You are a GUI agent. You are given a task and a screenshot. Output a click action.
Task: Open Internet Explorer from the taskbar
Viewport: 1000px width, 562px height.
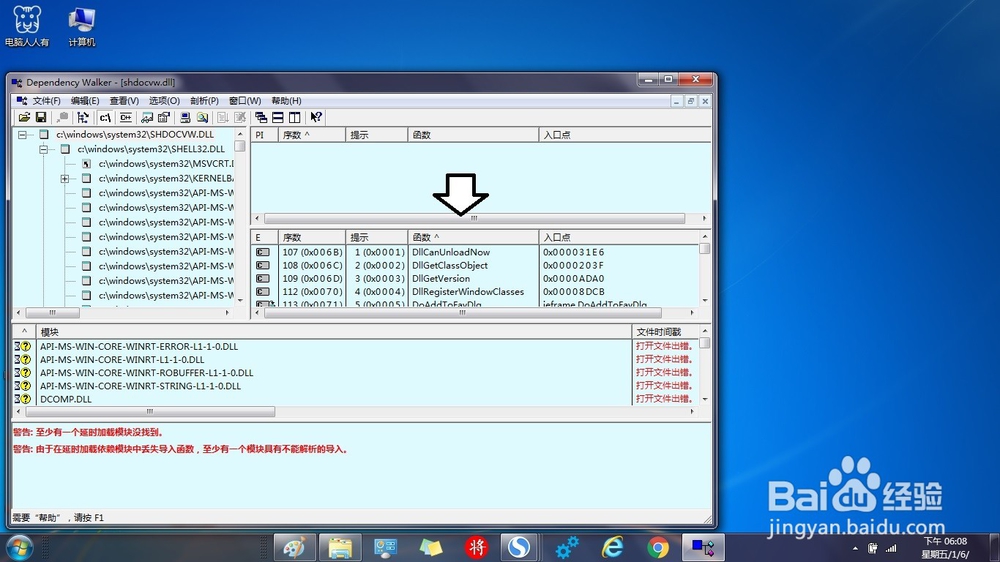coord(612,547)
